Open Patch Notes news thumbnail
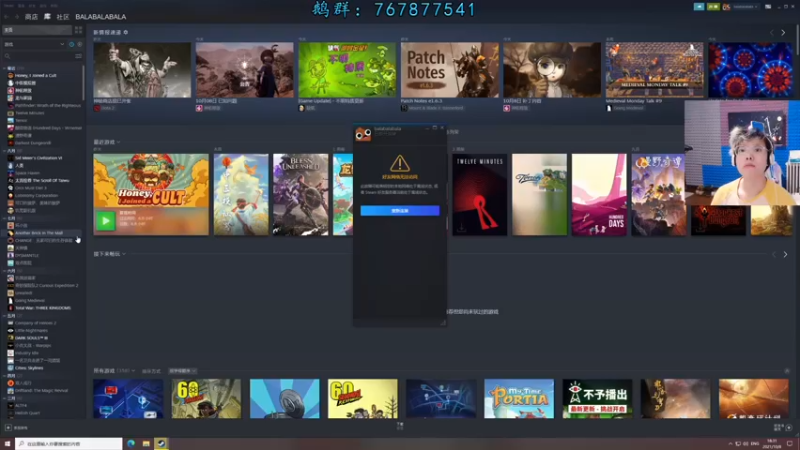Image resolution: width=800 pixels, height=450 pixels. point(449,70)
